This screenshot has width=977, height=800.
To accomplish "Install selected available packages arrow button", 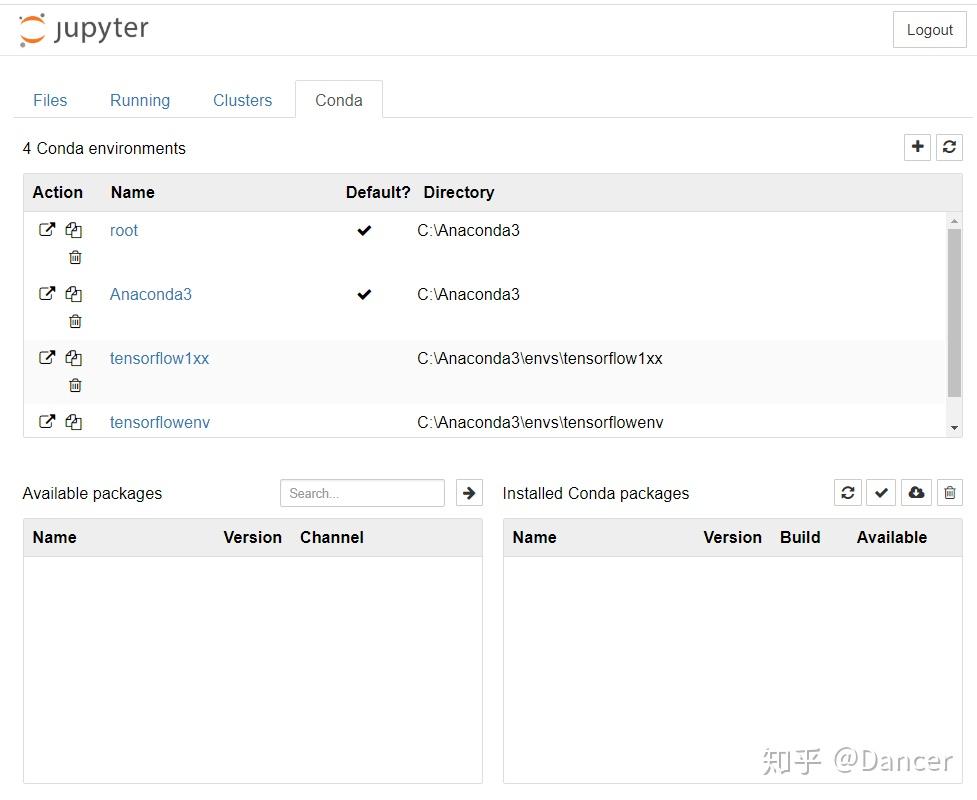I will click(x=469, y=492).
